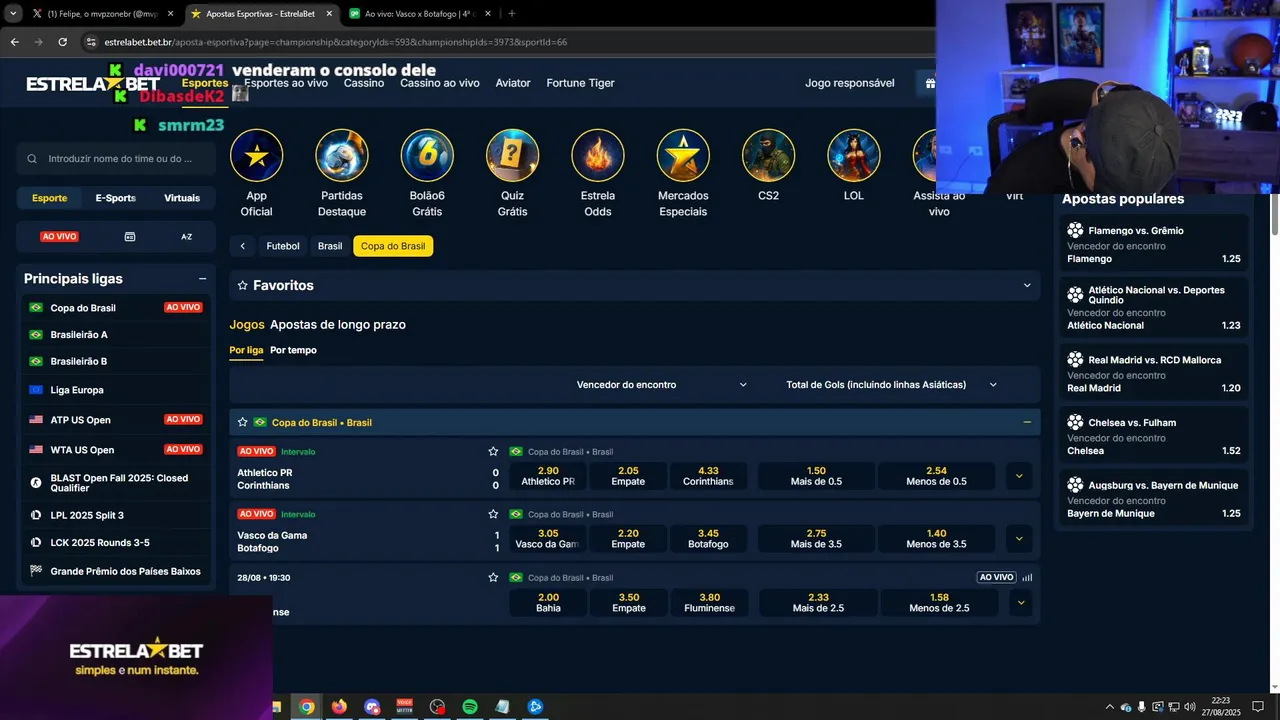The height and width of the screenshot is (720, 1280).
Task: Favorite the Athletico PR vs Corinthians match star
Action: pyautogui.click(x=493, y=452)
